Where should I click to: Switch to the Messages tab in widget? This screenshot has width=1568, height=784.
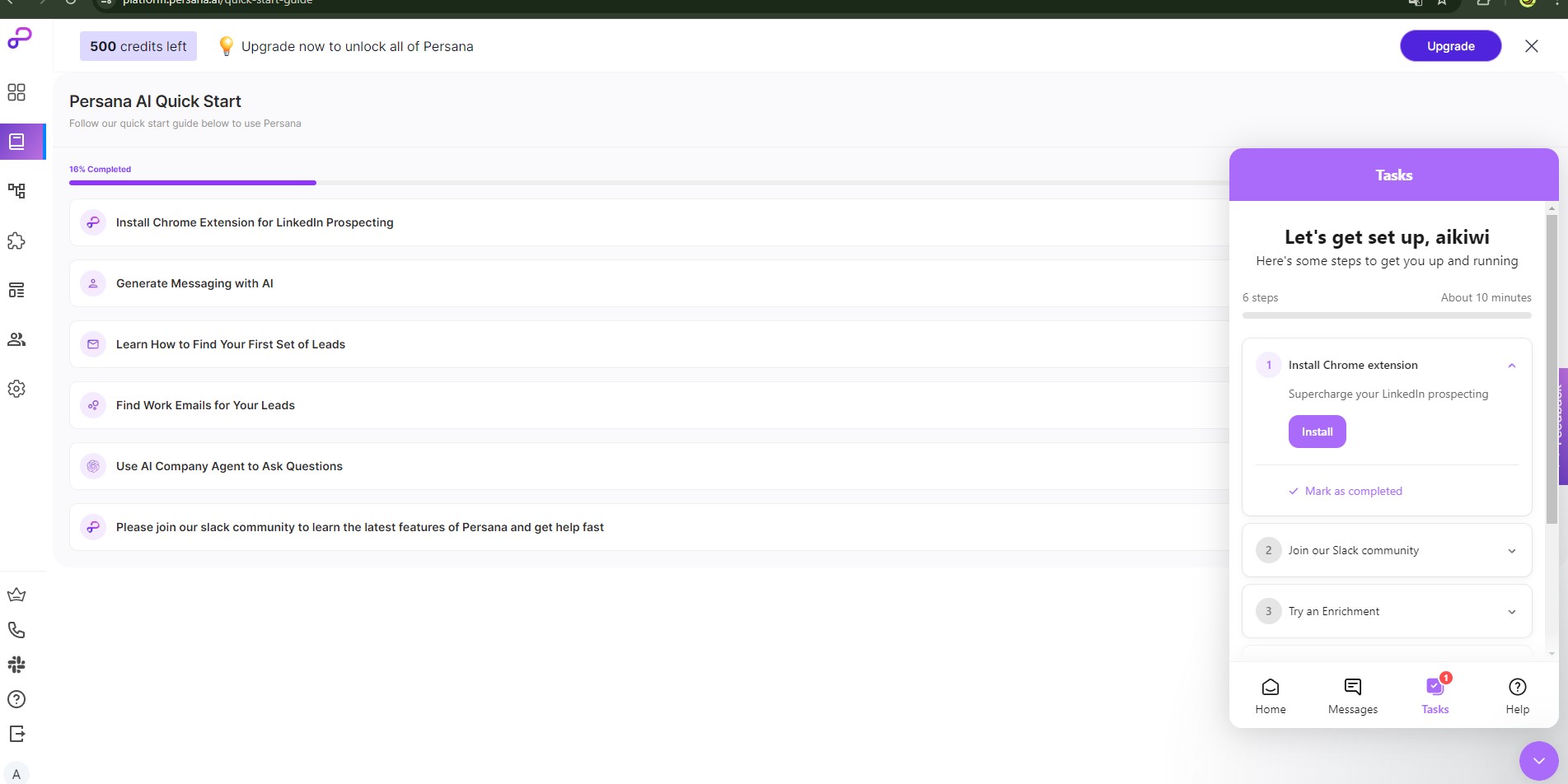point(1353,696)
